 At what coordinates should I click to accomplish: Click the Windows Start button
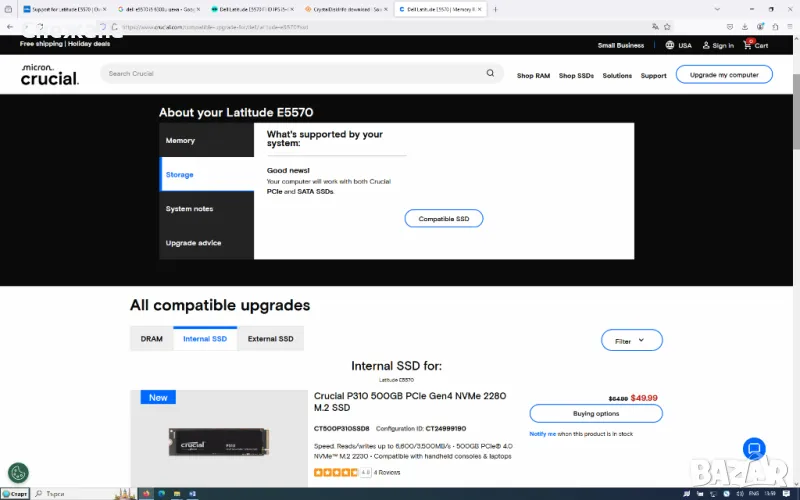pos(16,493)
